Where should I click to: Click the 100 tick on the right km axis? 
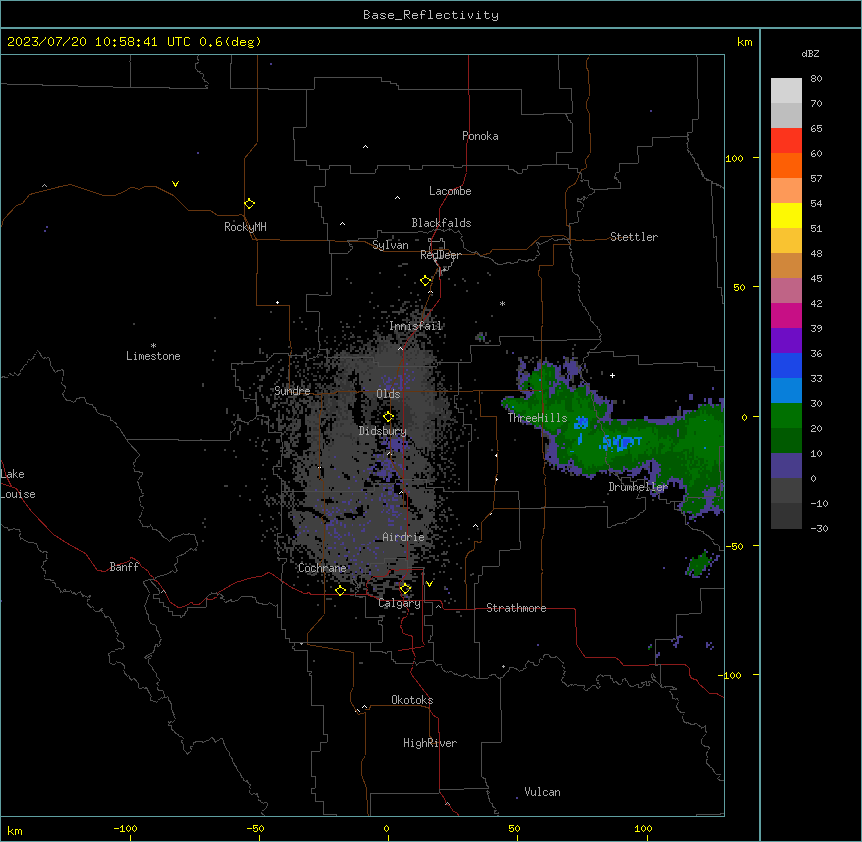(x=734, y=158)
